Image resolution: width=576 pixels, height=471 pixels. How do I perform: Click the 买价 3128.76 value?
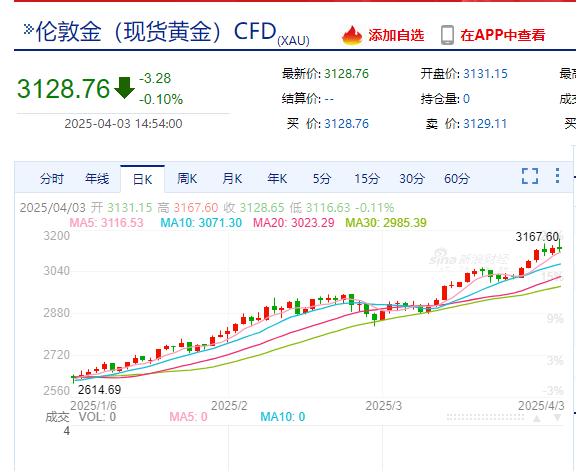(346, 124)
